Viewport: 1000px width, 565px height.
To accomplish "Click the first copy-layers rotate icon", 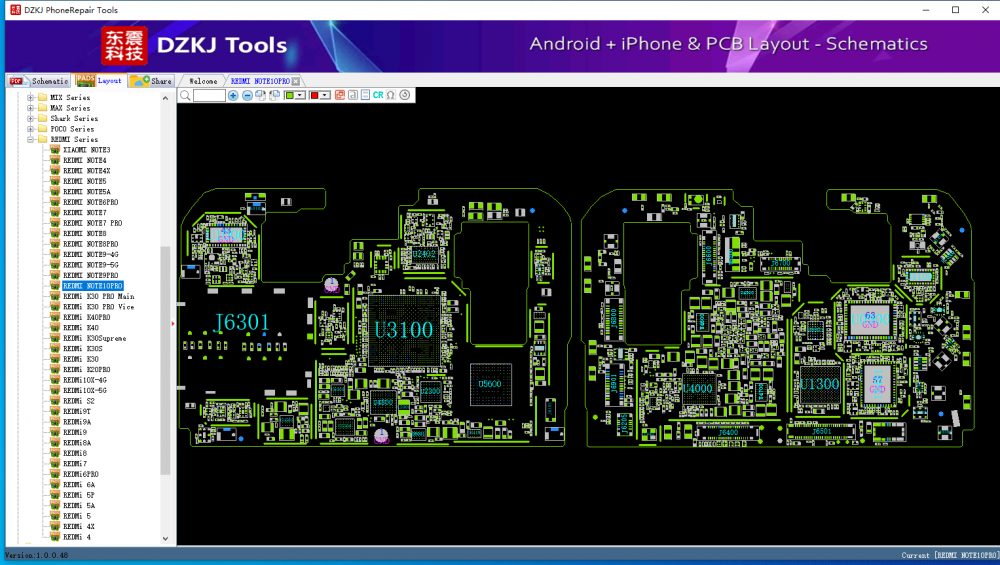I will pos(260,96).
